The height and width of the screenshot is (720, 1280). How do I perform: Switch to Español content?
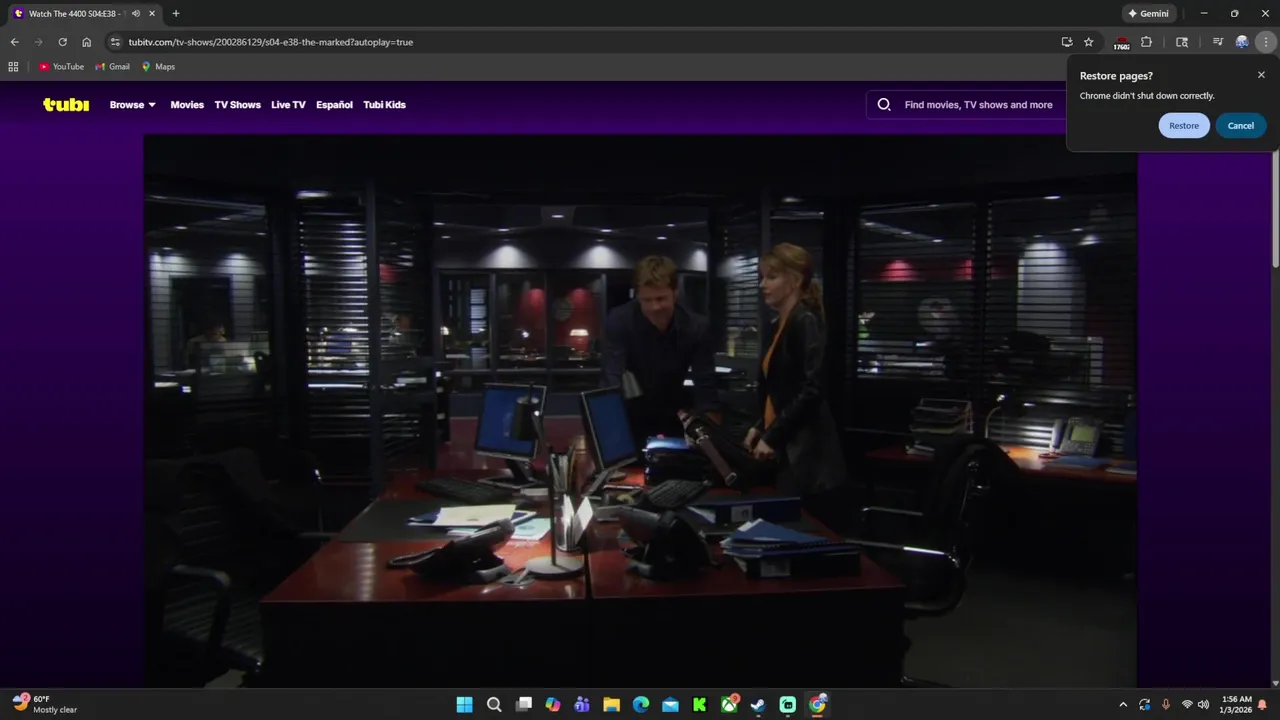tap(334, 104)
